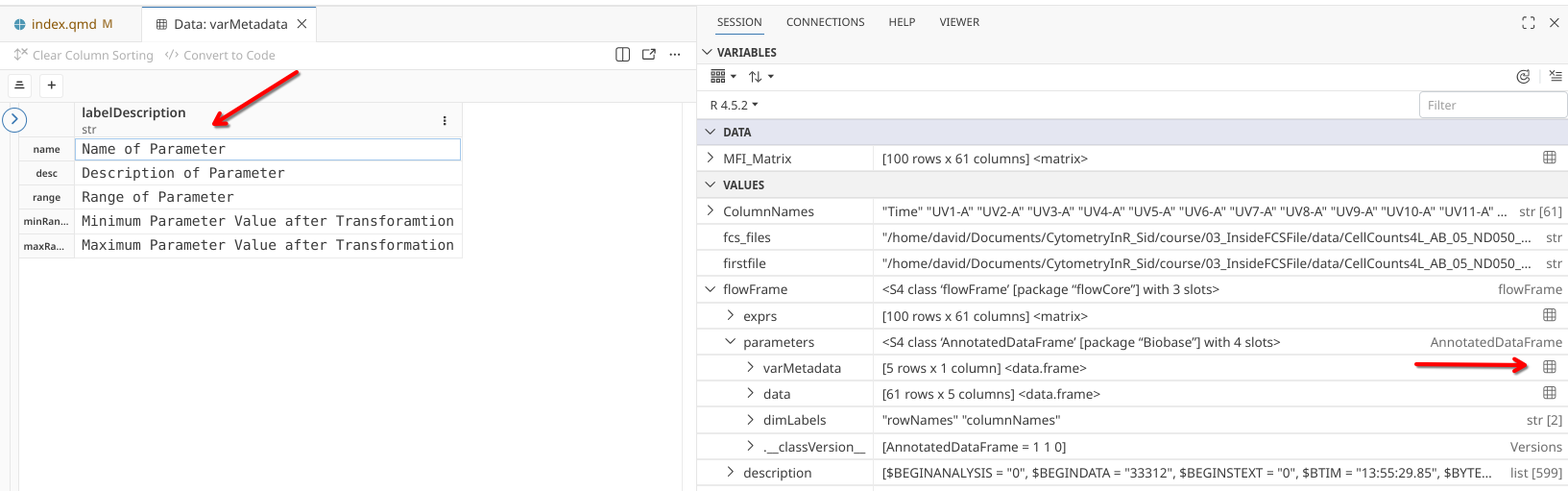Click the refresh variables icon
Screen dimensions: 1568x491
1523,77
